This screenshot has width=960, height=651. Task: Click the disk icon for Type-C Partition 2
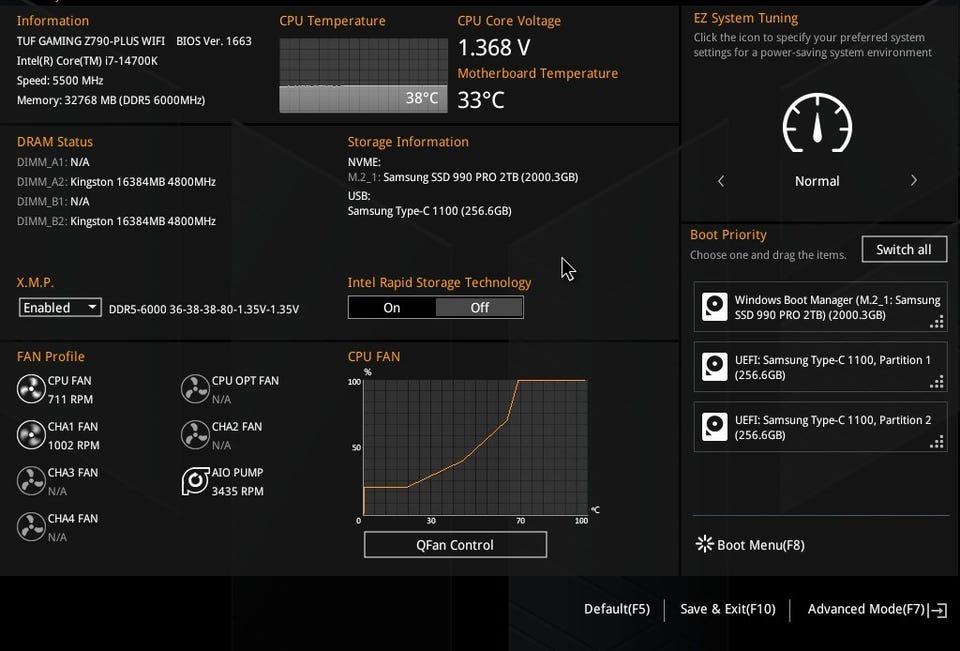click(x=714, y=427)
